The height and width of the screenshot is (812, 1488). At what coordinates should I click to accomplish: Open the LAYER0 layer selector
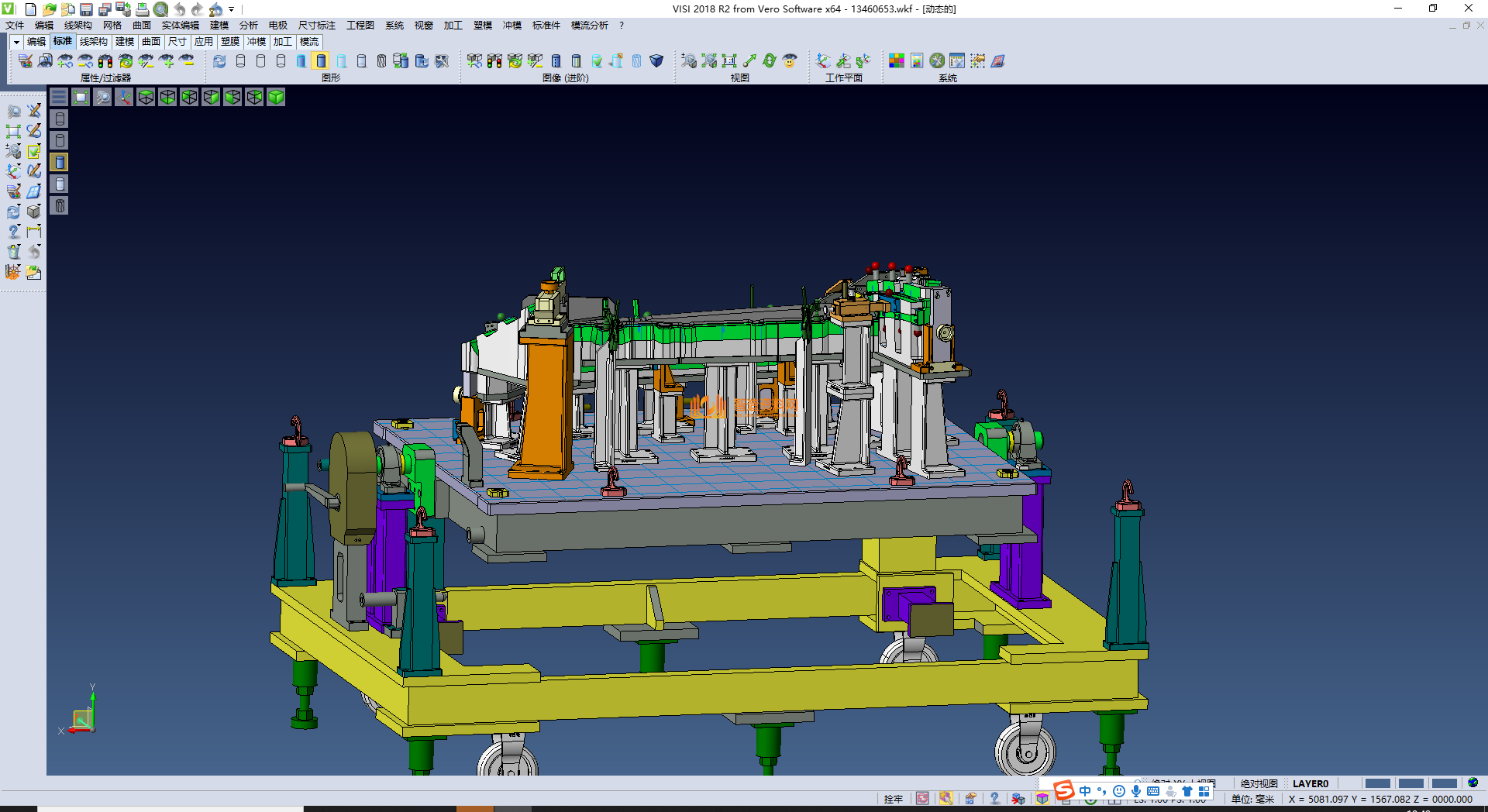click(1310, 783)
